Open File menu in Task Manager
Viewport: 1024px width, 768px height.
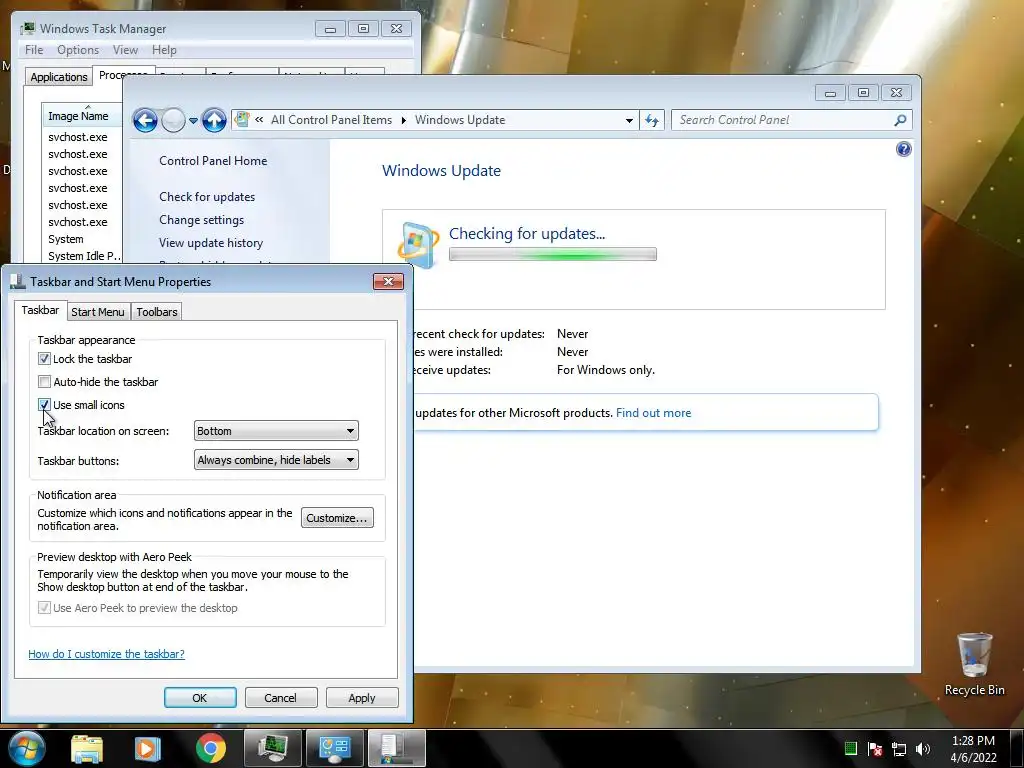(x=34, y=50)
